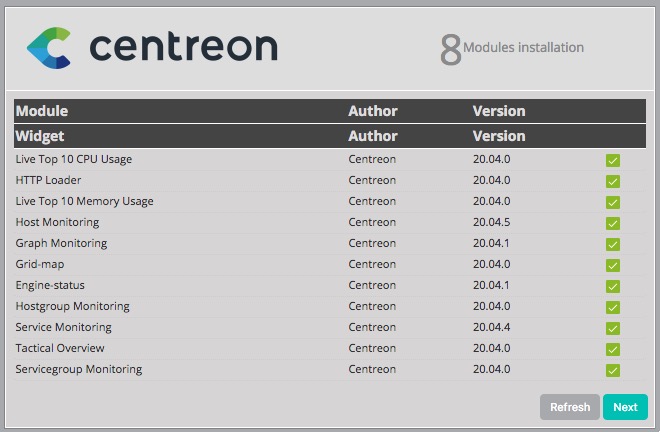The height and width of the screenshot is (432, 660).
Task: Toggle the Live Top 10 CPU Usage checkbox
Action: (x=613, y=160)
